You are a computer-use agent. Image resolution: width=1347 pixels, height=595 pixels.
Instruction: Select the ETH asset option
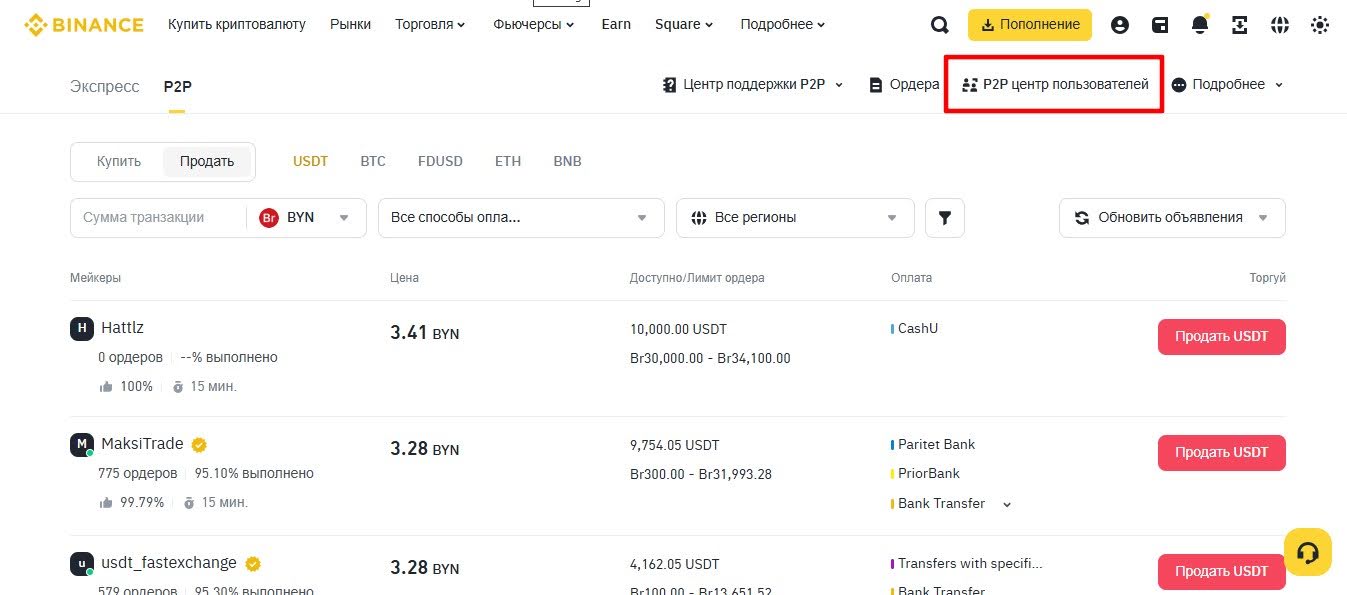[508, 160]
